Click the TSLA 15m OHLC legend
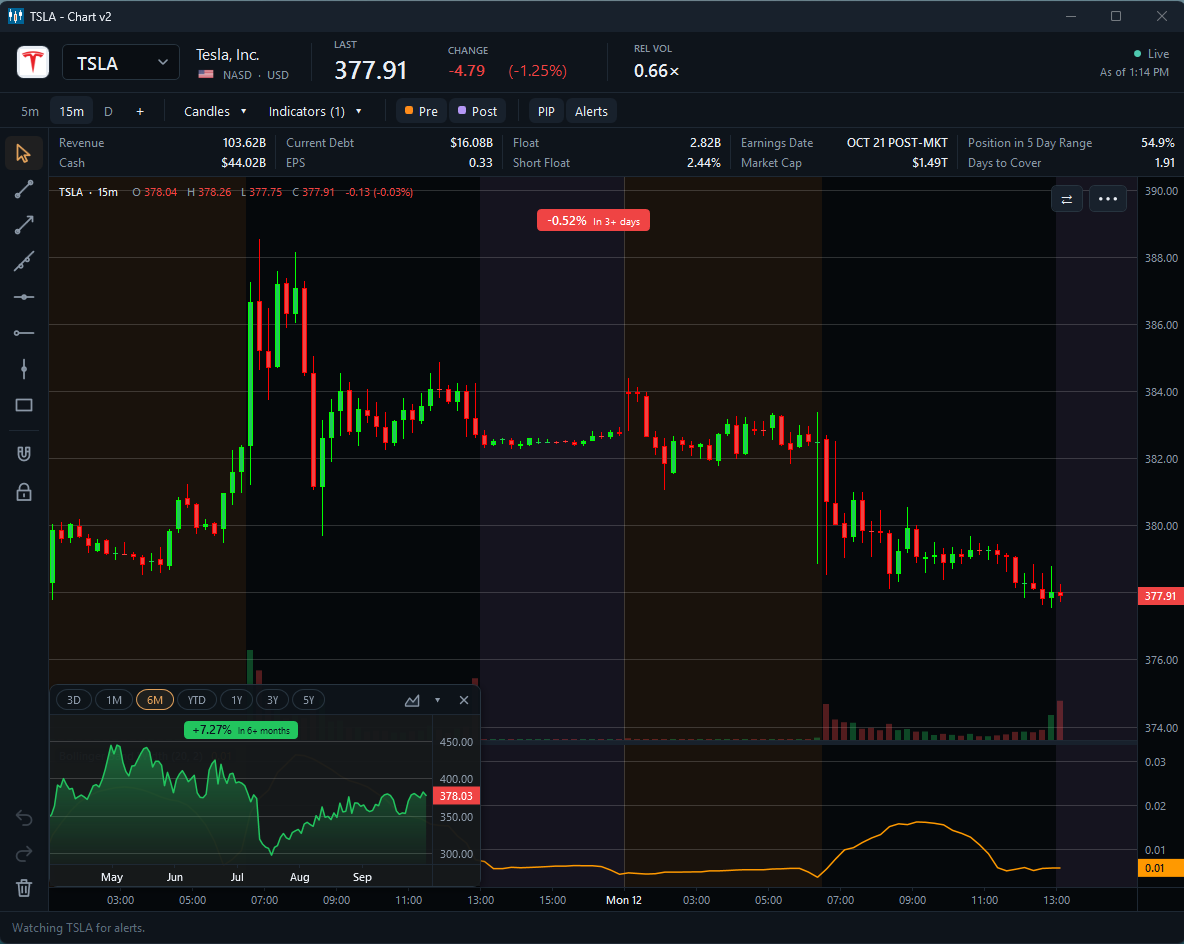The image size is (1184, 944). (236, 192)
